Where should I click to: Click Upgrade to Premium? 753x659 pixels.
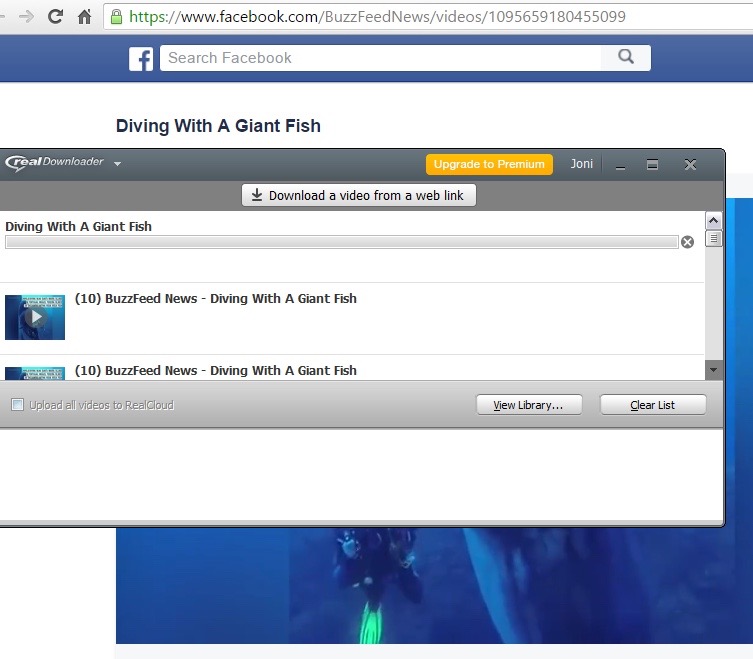[489, 164]
